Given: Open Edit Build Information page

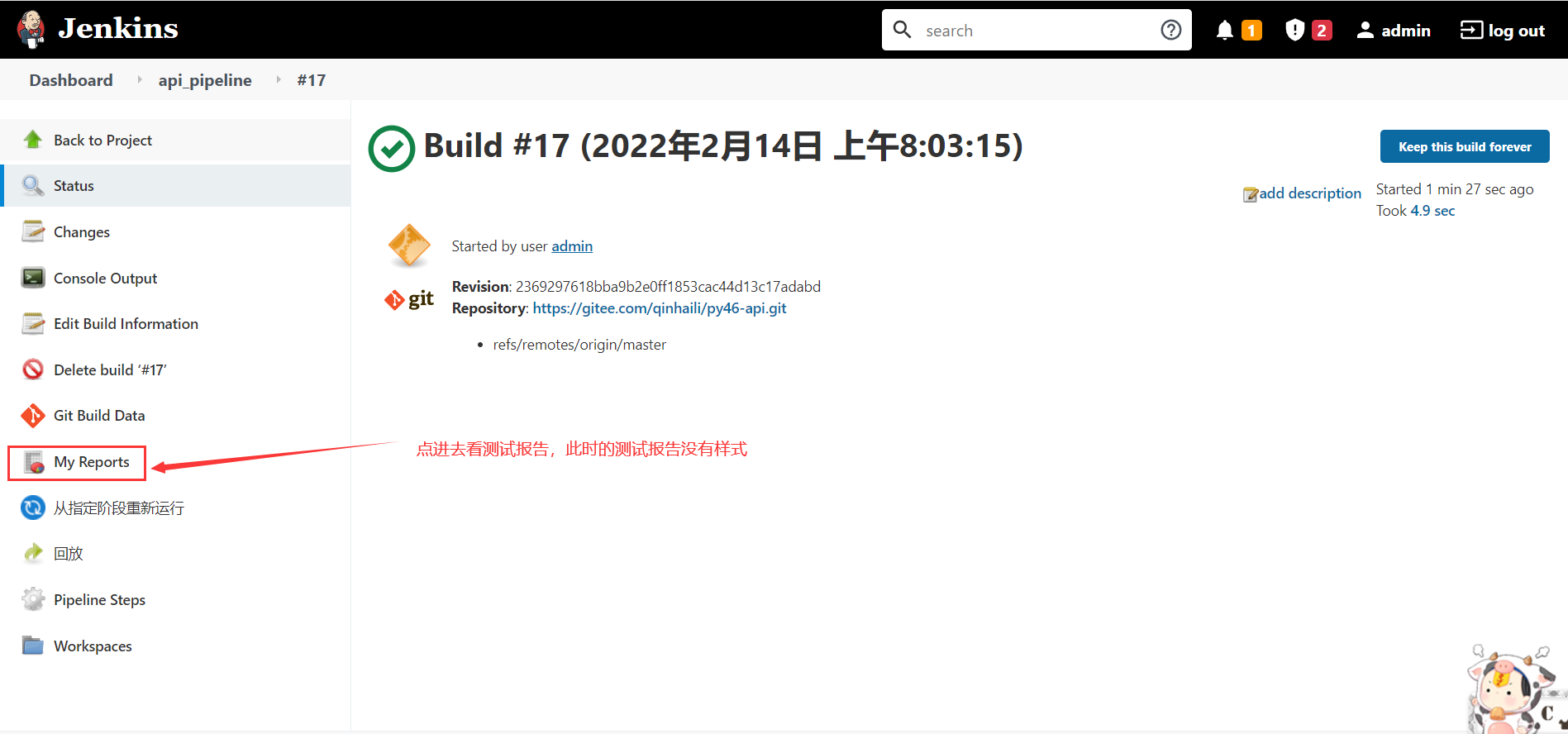Looking at the screenshot, I should point(126,324).
